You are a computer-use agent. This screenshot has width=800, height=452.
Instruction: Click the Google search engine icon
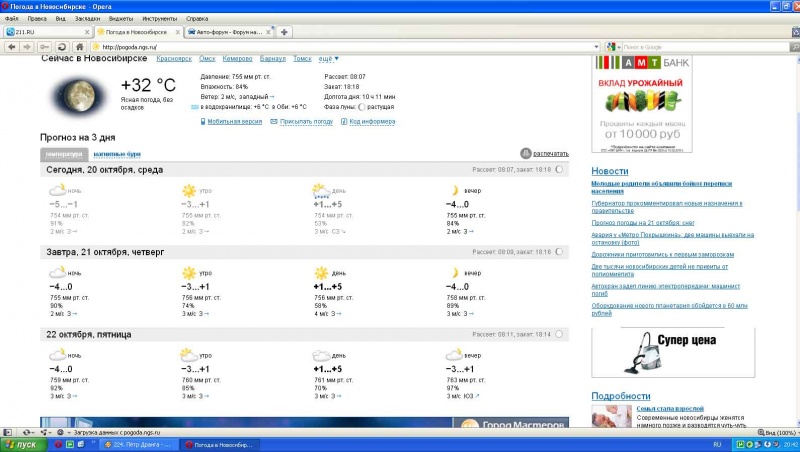pos(611,47)
